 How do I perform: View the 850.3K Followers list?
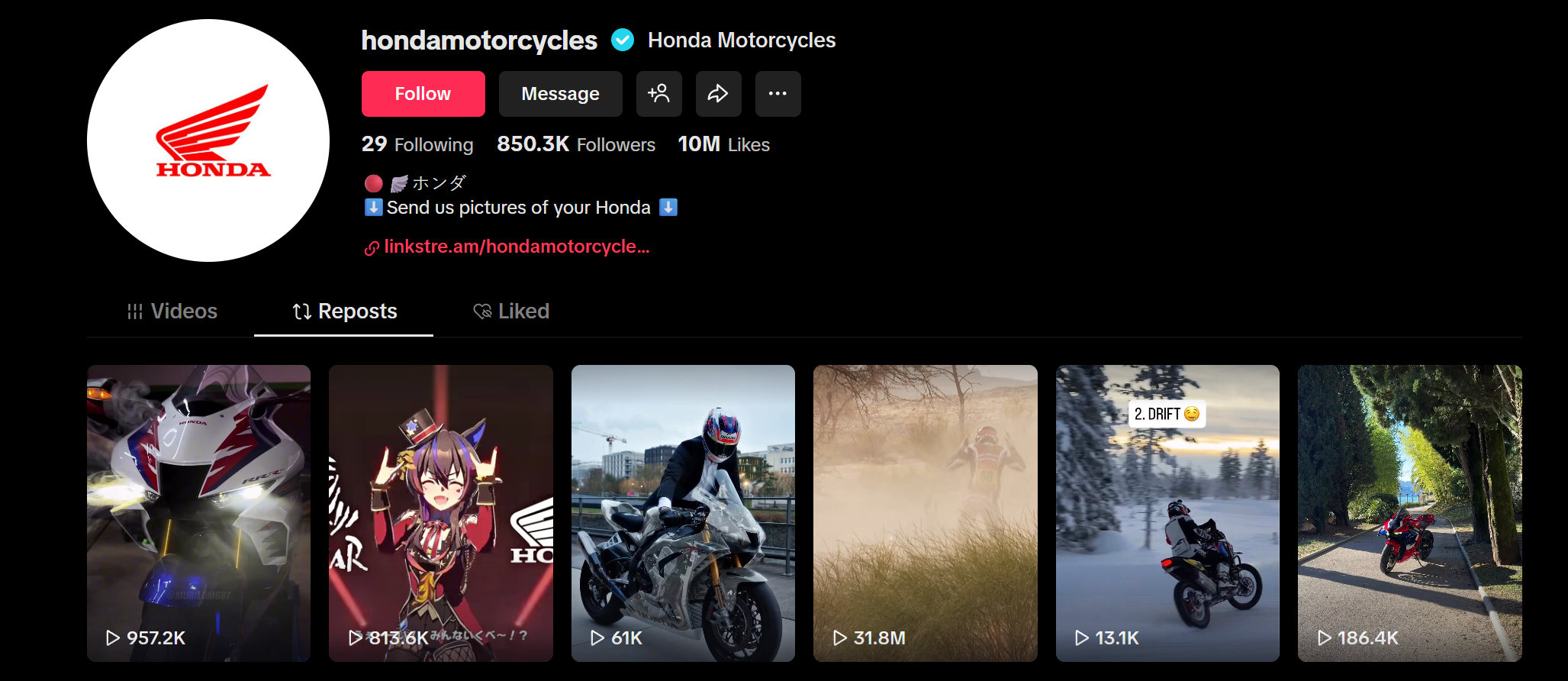pos(576,144)
